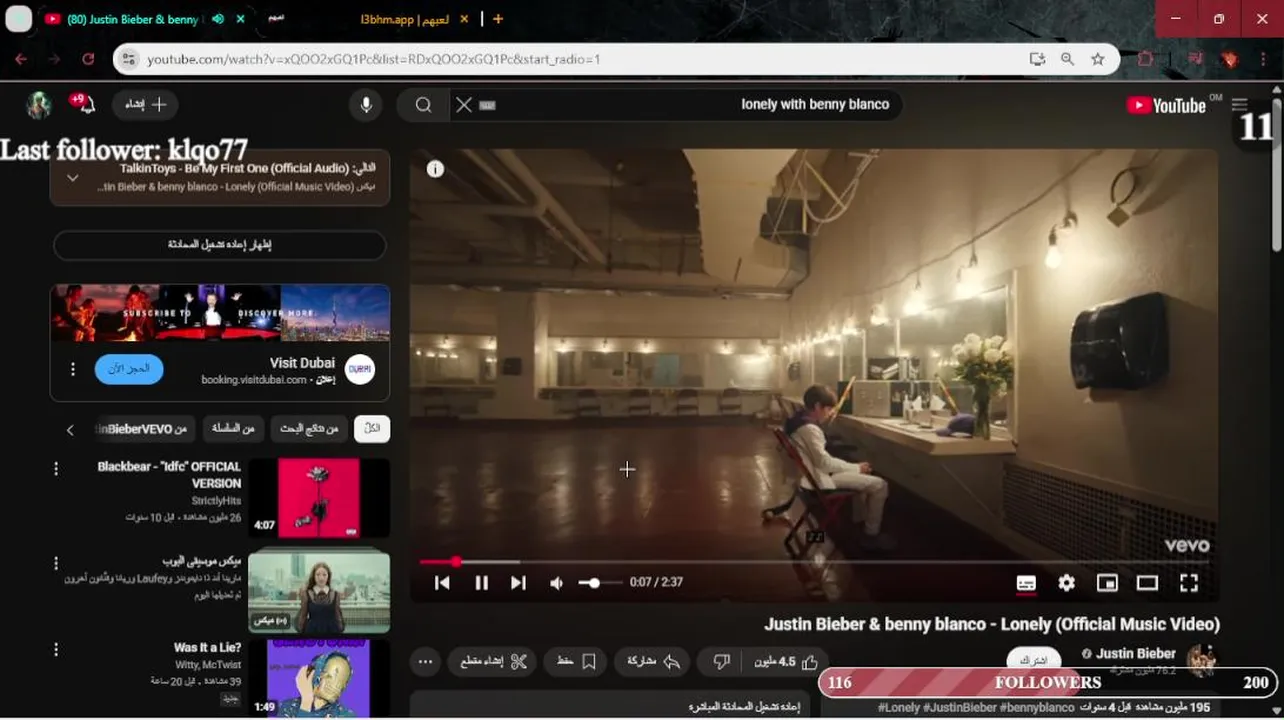Select the 'from search results' chip
This screenshot has height=720, width=1284.
(309, 429)
